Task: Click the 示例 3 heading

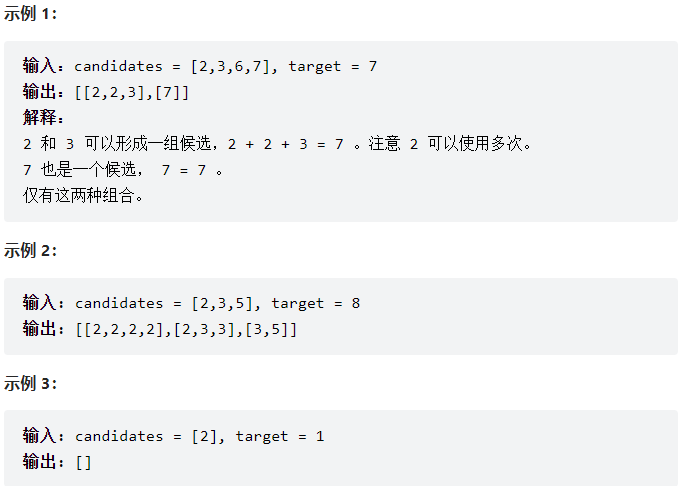Action: [30, 384]
